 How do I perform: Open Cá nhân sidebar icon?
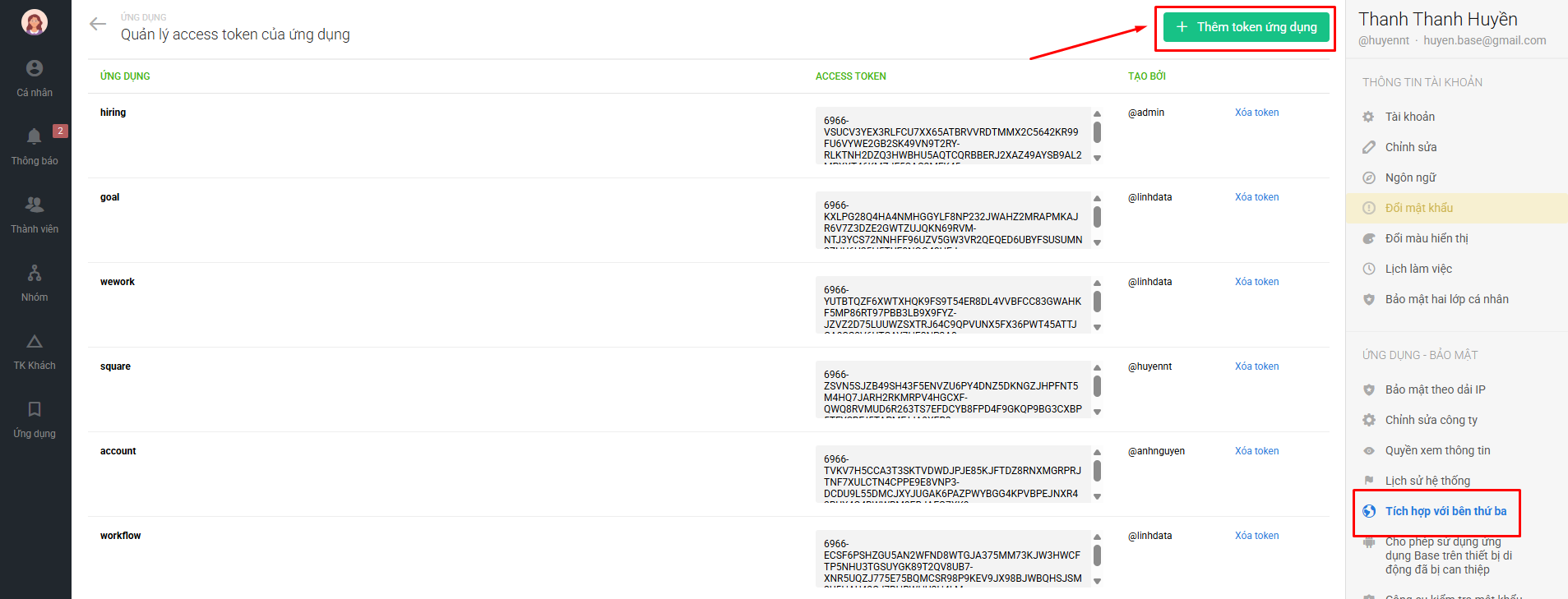point(35,68)
